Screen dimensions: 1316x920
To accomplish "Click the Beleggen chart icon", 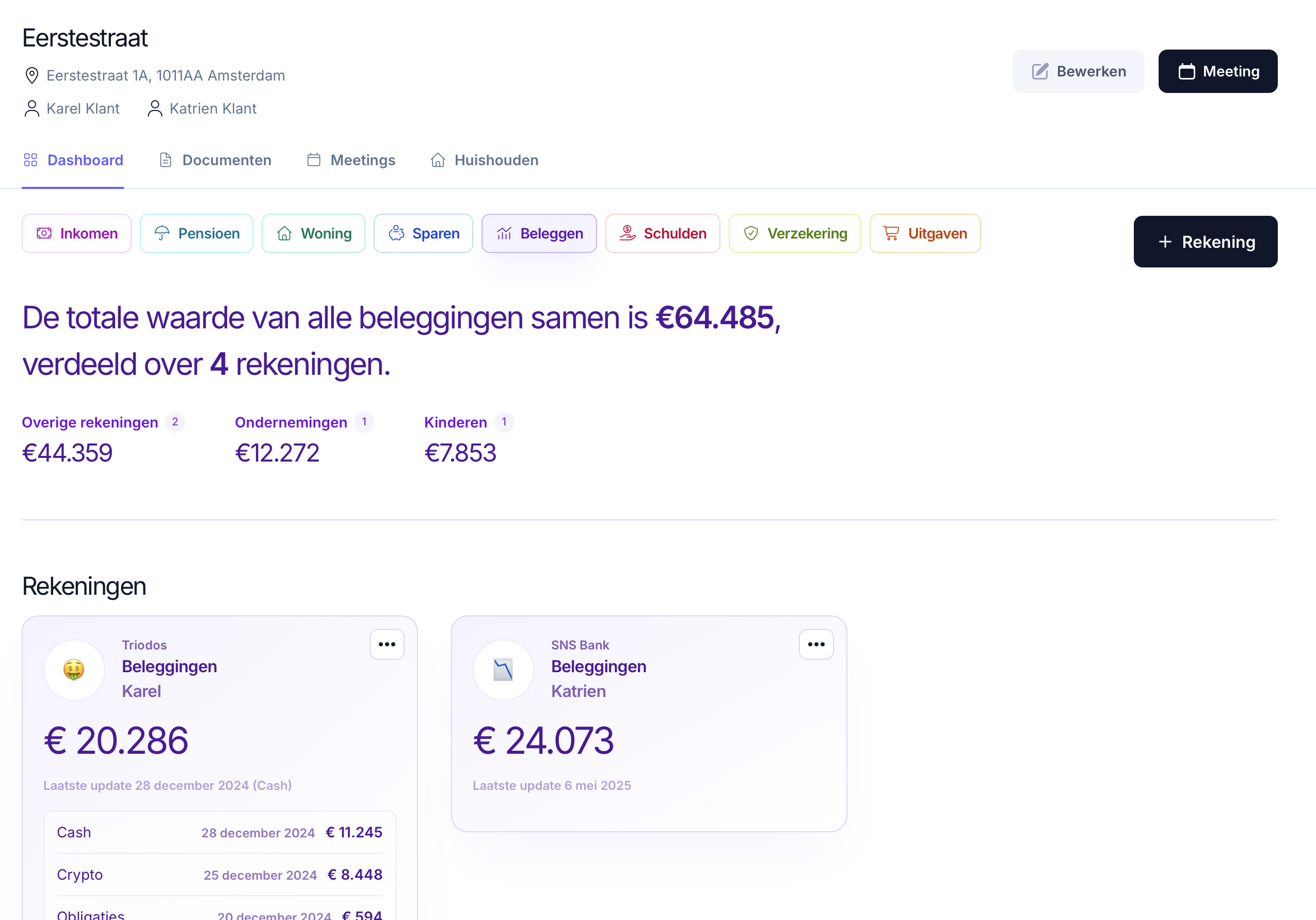I will click(x=504, y=233).
